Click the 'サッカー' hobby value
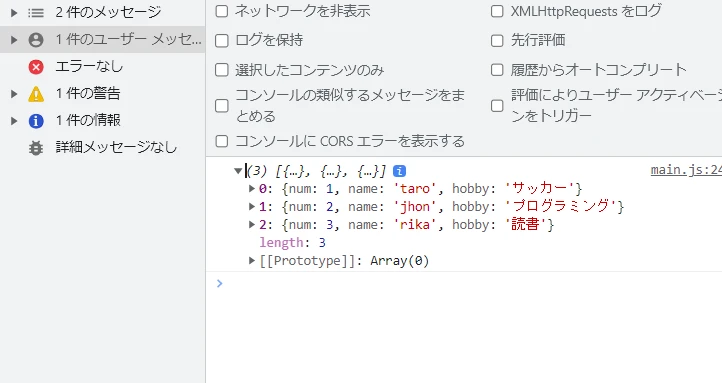 pos(540,188)
